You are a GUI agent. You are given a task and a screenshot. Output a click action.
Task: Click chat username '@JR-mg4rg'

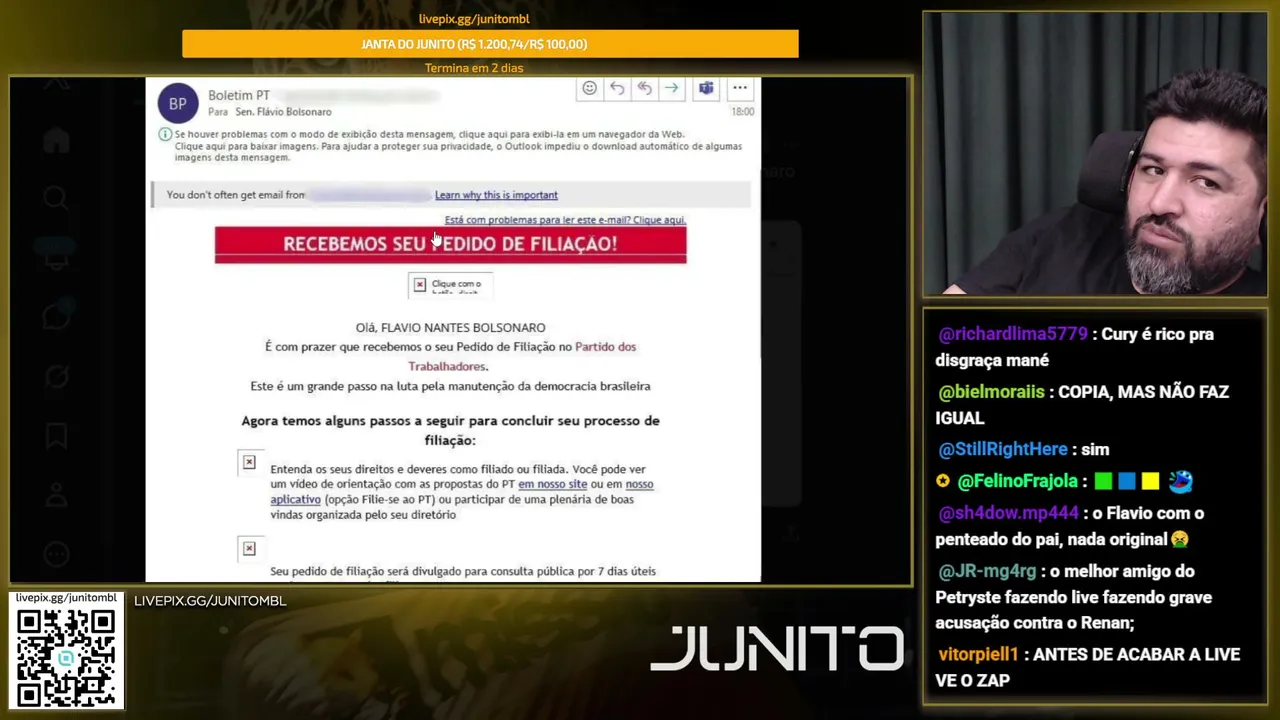tap(987, 571)
